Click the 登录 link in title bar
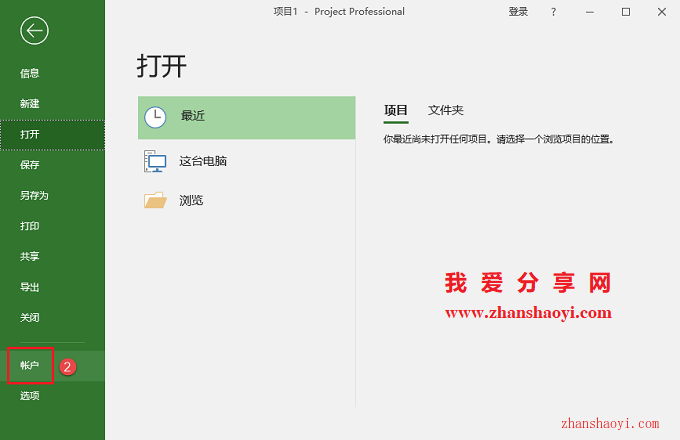 pyautogui.click(x=518, y=12)
